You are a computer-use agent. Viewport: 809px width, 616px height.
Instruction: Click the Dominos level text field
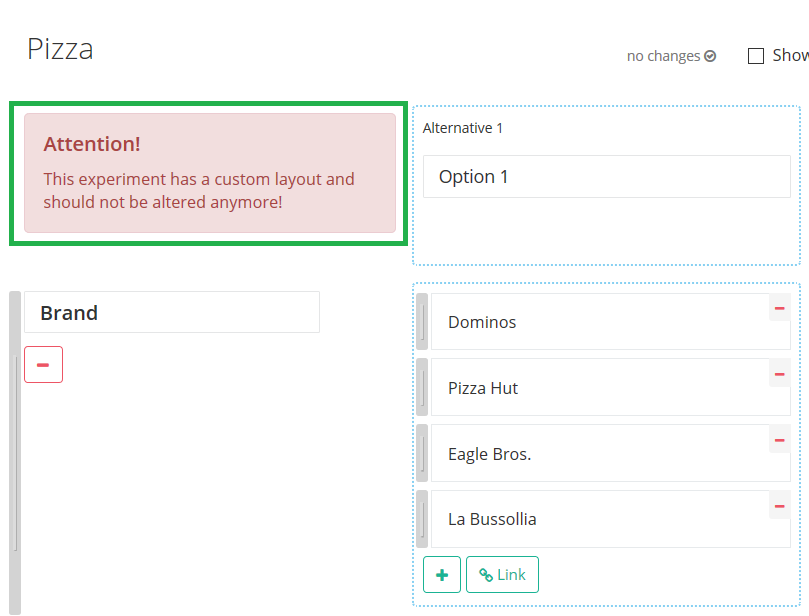pyautogui.click(x=598, y=323)
